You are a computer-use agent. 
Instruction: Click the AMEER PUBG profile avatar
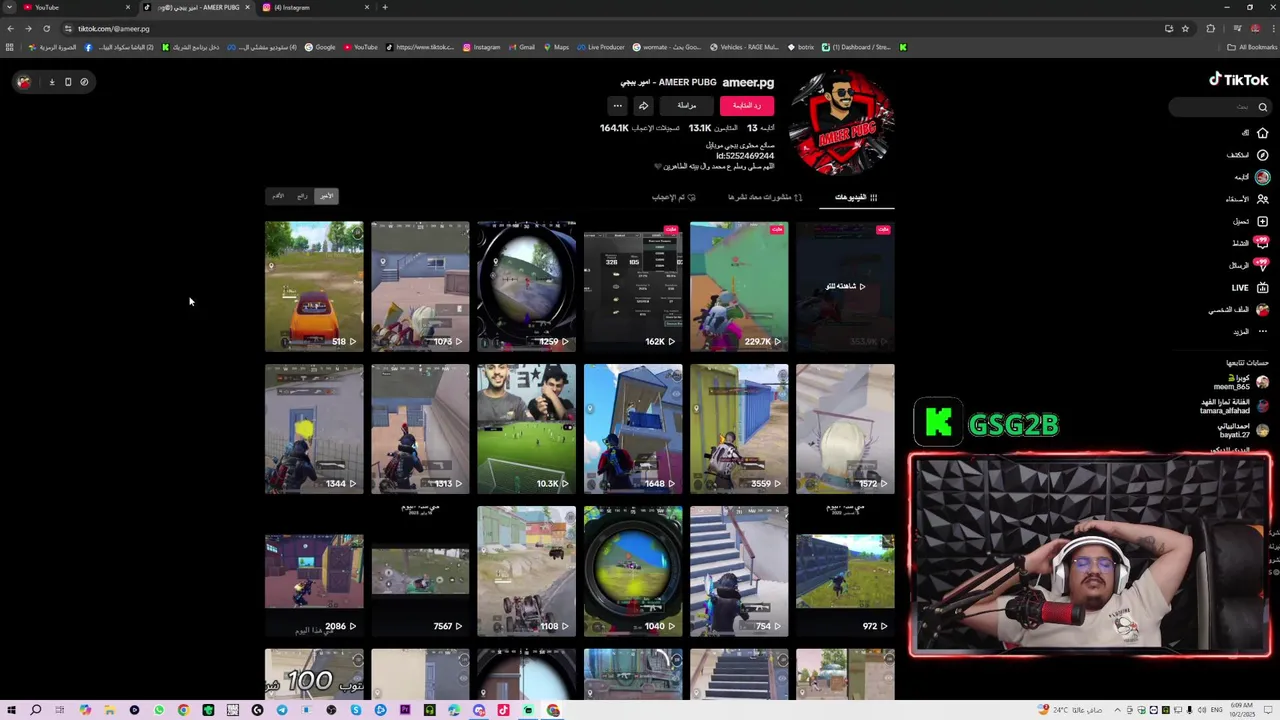841,122
